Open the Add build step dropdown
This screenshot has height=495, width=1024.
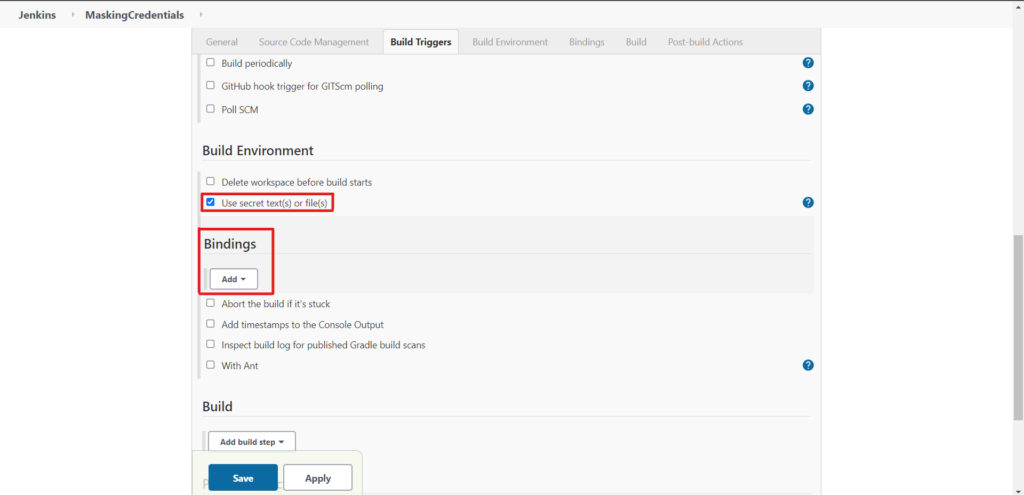(x=252, y=441)
